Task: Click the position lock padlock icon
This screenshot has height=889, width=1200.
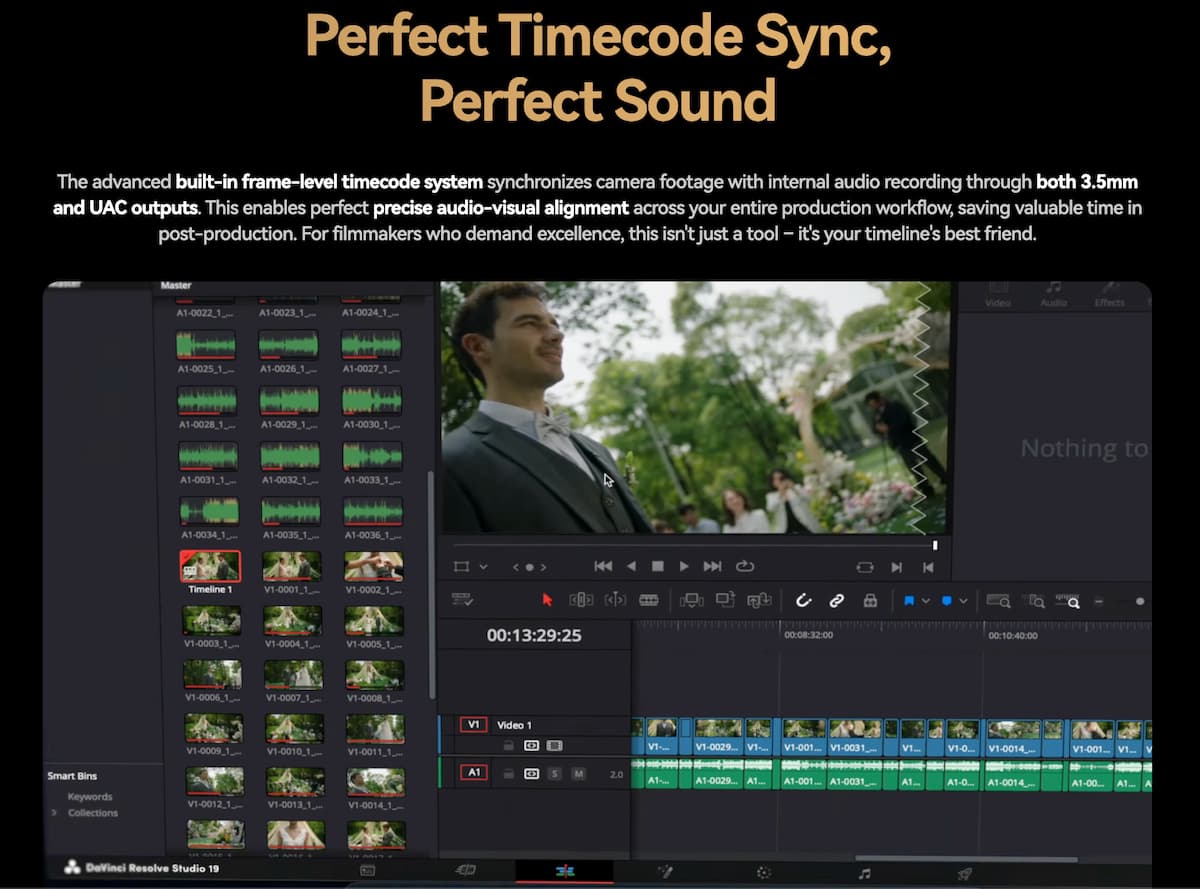Action: pos(870,600)
